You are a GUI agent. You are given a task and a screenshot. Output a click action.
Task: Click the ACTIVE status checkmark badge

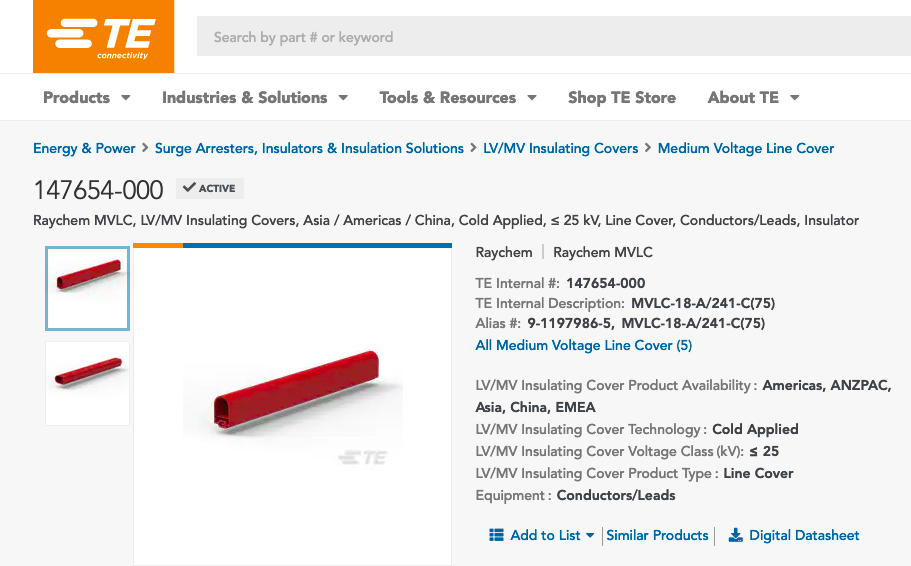pyautogui.click(x=210, y=188)
